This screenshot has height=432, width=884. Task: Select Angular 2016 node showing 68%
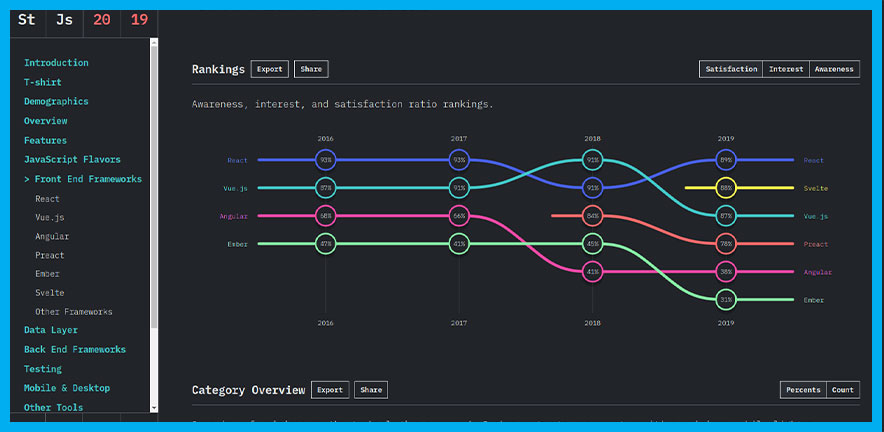tap(325, 215)
